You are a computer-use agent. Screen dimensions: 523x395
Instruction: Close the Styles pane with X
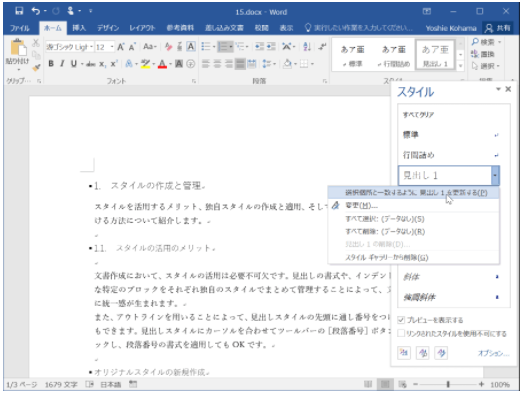click(508, 89)
